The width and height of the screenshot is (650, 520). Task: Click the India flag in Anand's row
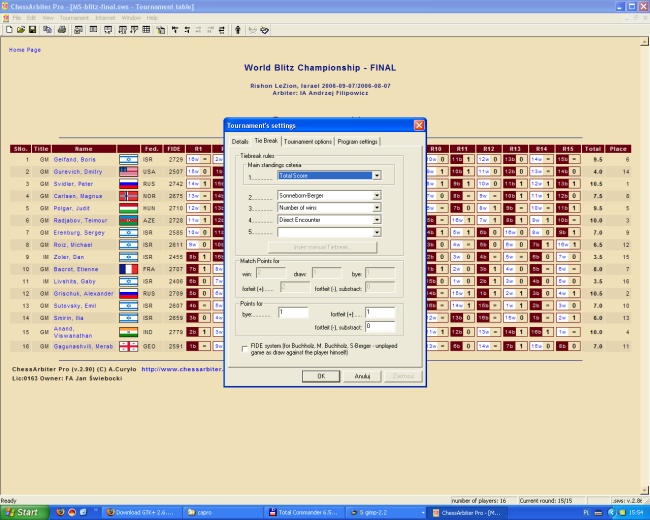[x=129, y=332]
